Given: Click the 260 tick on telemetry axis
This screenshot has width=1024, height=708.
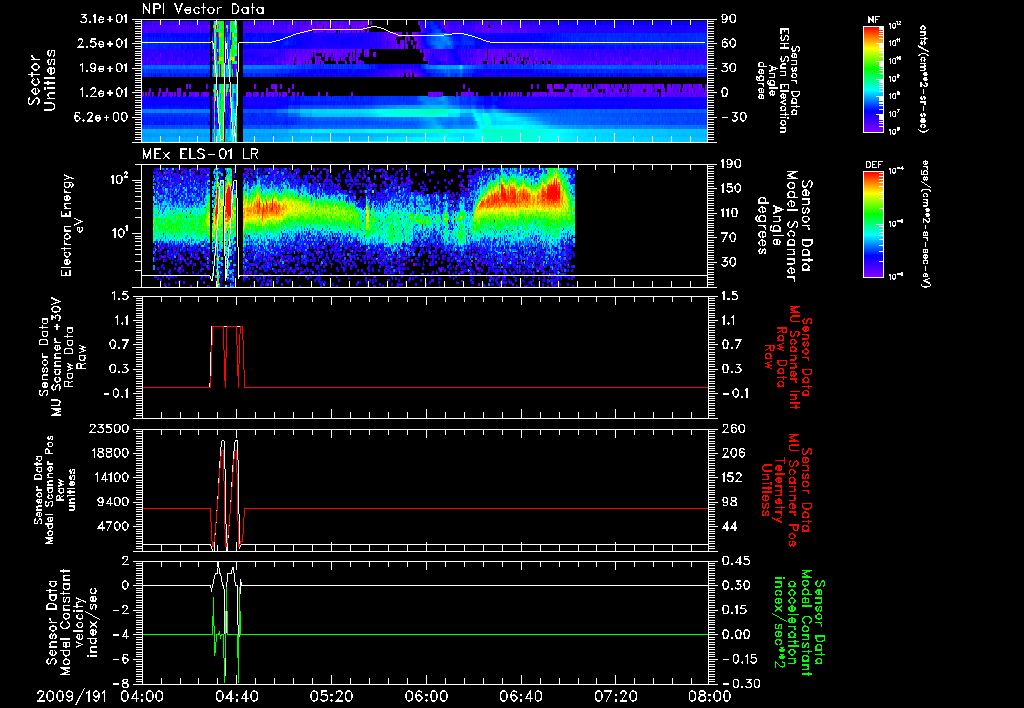Looking at the screenshot, I should point(731,429).
